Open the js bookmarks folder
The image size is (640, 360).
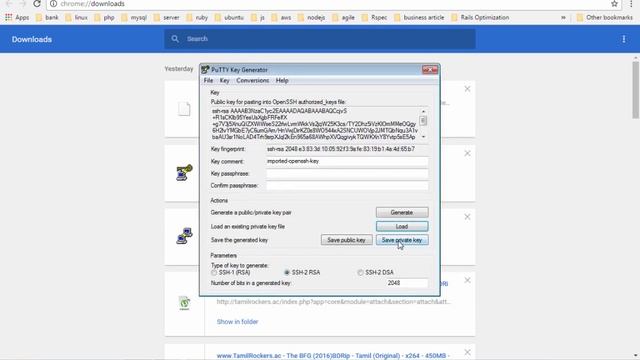[258, 18]
